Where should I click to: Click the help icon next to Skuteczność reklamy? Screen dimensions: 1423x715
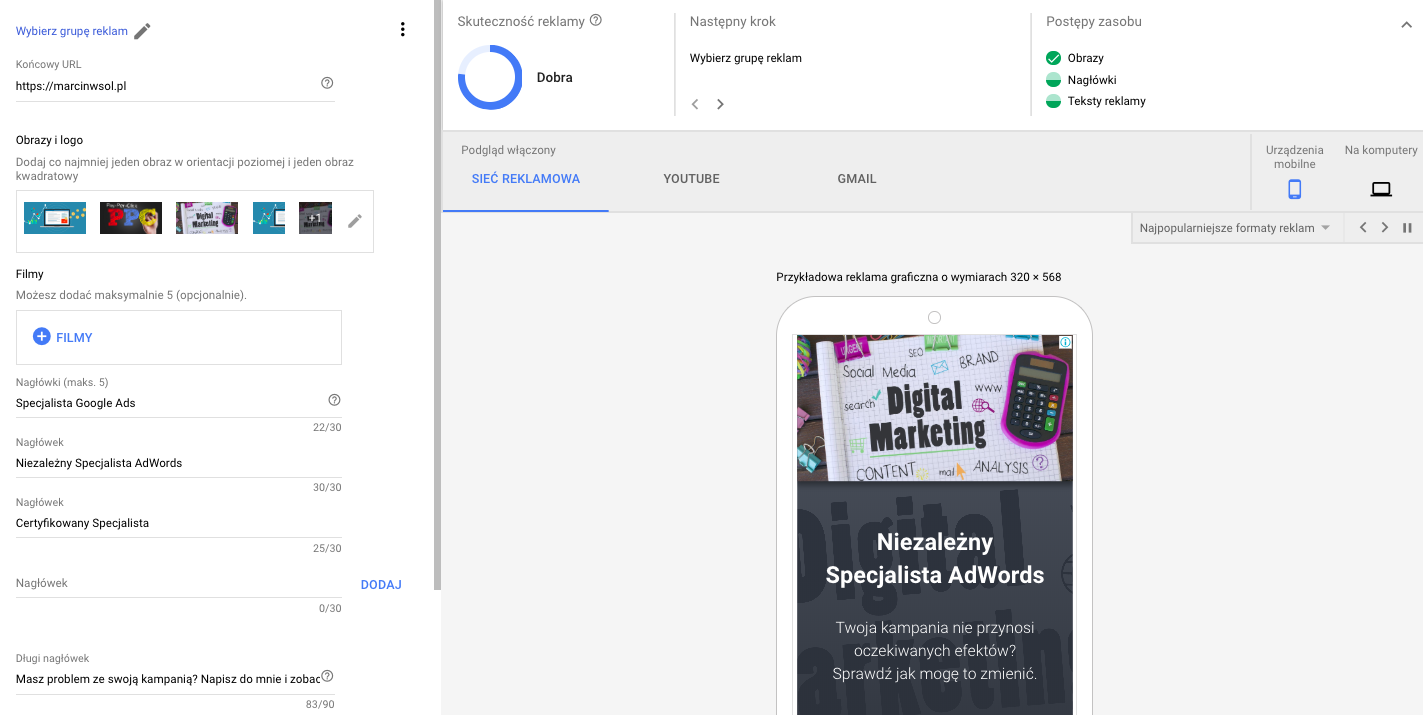[596, 20]
